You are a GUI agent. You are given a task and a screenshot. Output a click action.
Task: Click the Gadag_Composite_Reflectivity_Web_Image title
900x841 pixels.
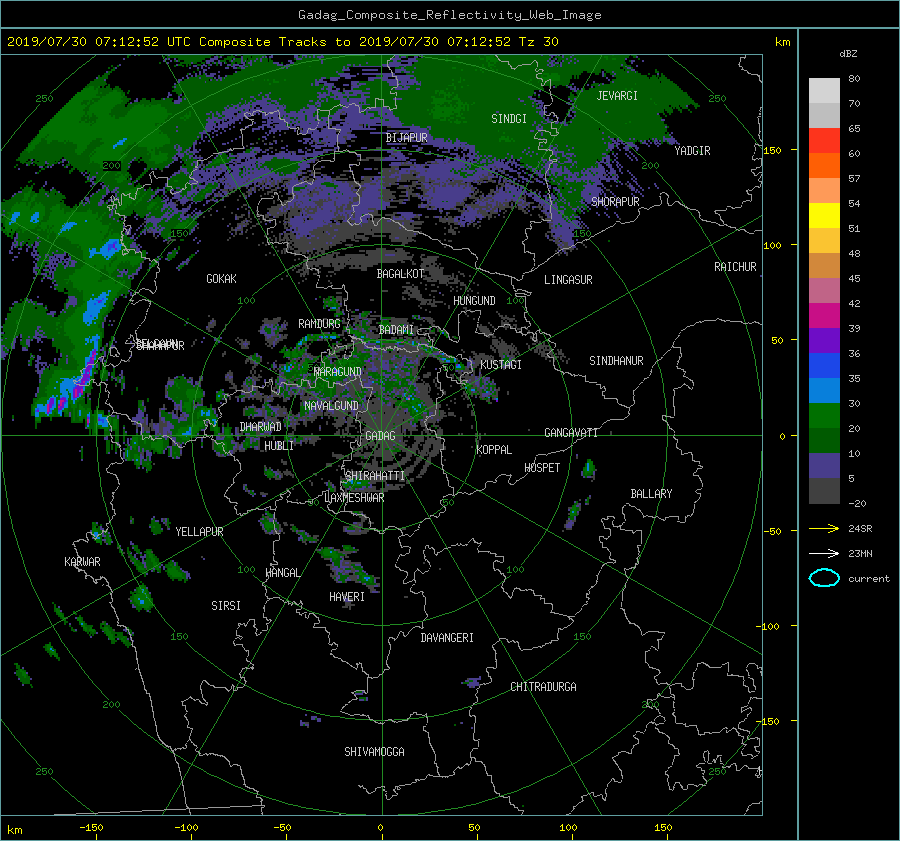pyautogui.click(x=449, y=15)
